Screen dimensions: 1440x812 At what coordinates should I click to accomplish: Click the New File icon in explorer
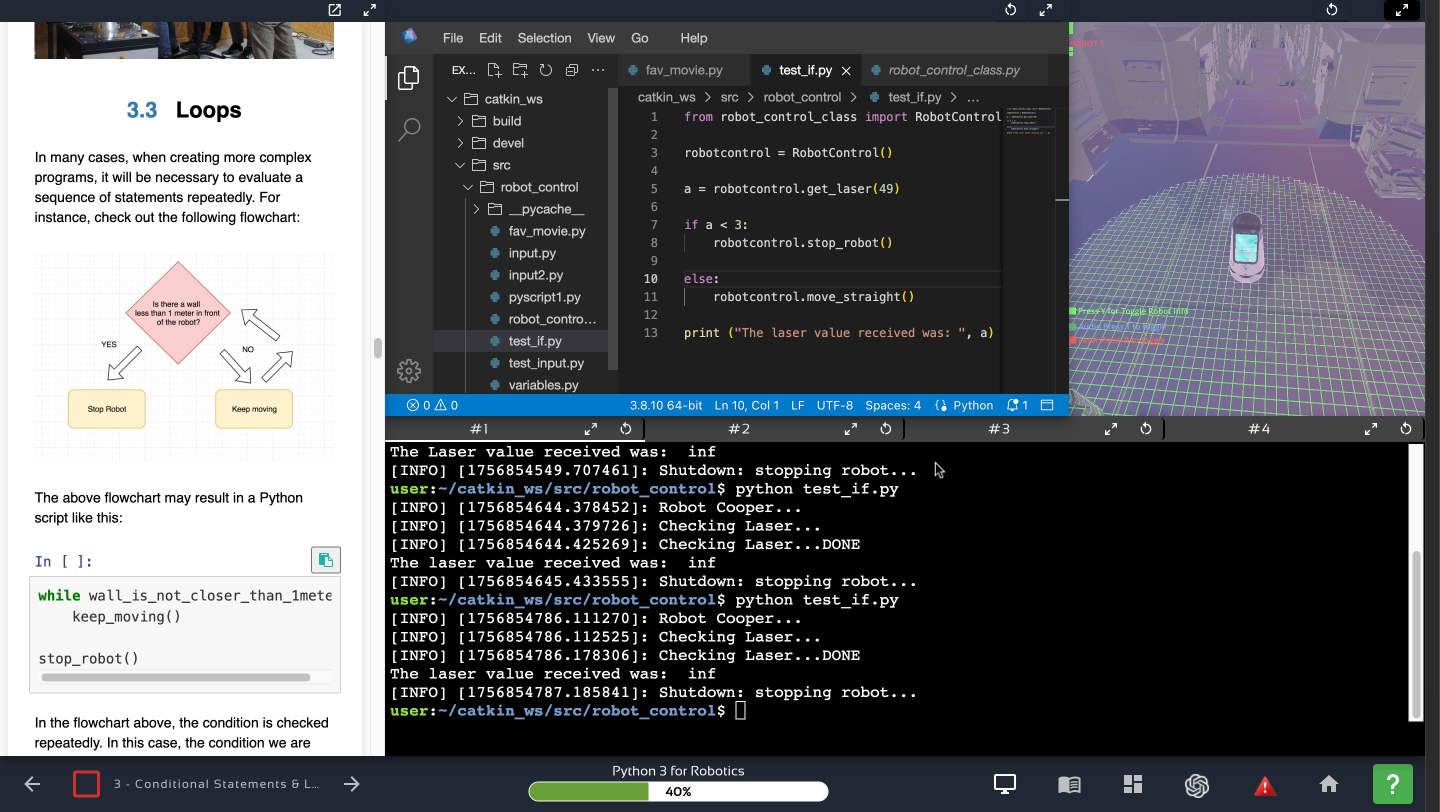tap(494, 70)
